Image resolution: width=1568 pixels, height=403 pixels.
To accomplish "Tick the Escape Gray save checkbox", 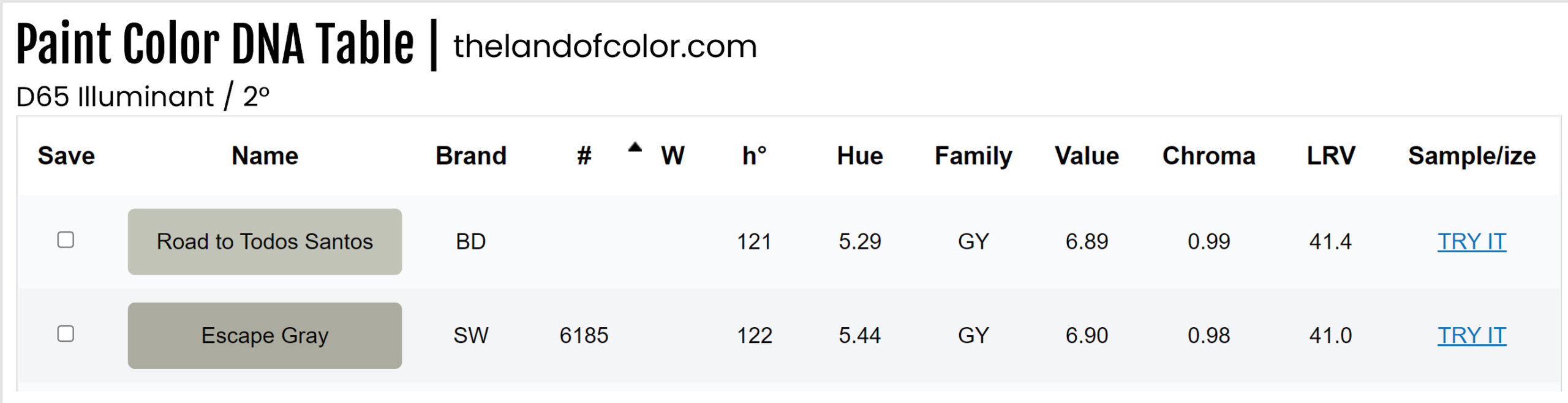I will 66,334.
